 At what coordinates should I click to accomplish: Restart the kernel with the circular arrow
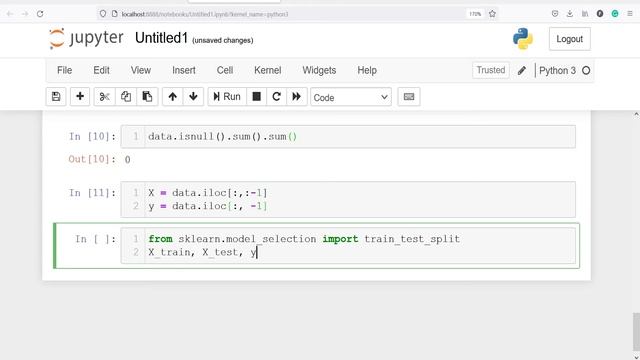tap(276, 97)
